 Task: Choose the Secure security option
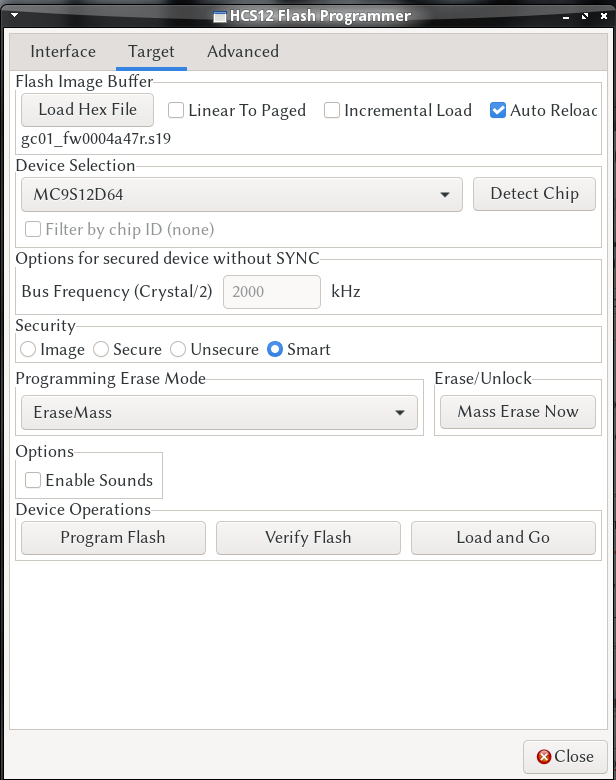click(x=101, y=350)
